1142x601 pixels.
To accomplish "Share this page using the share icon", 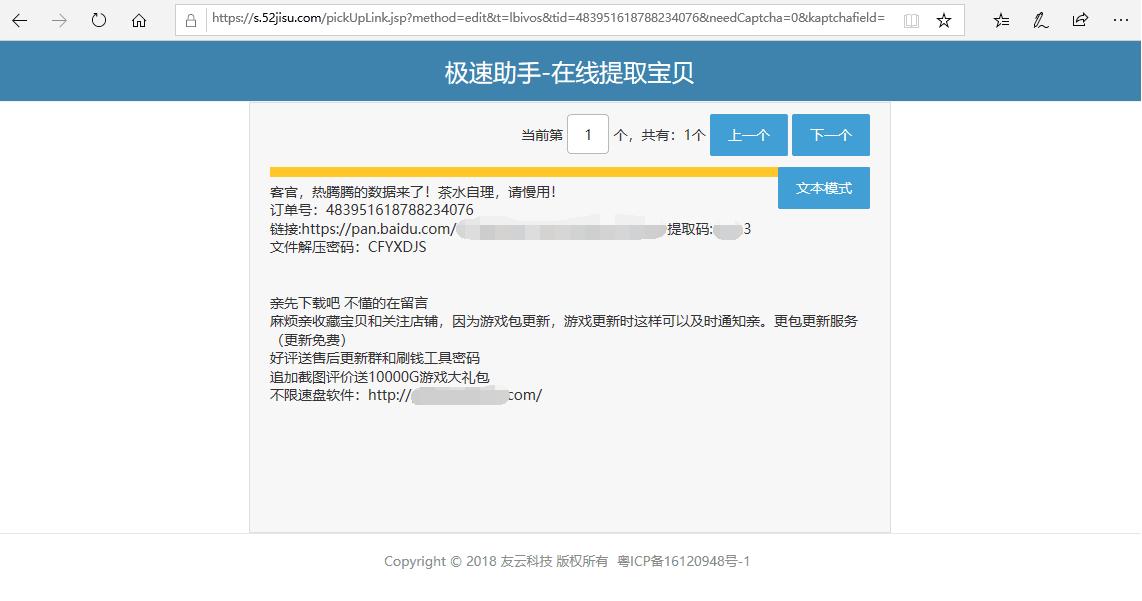I will tap(1081, 19).
